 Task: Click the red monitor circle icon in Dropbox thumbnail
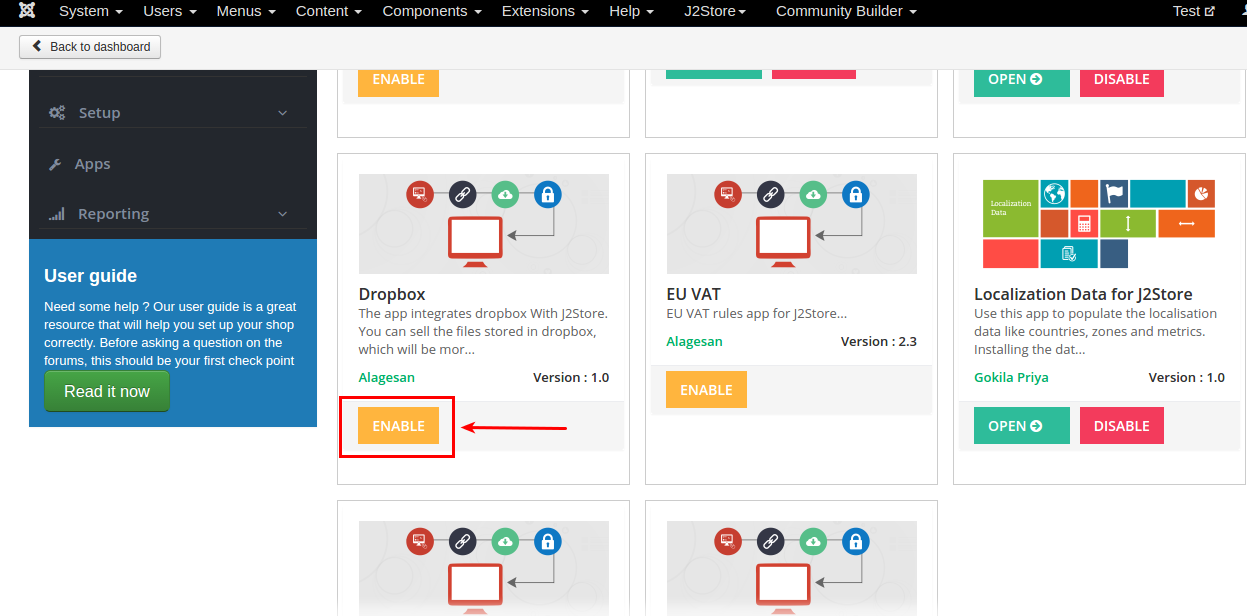point(419,194)
